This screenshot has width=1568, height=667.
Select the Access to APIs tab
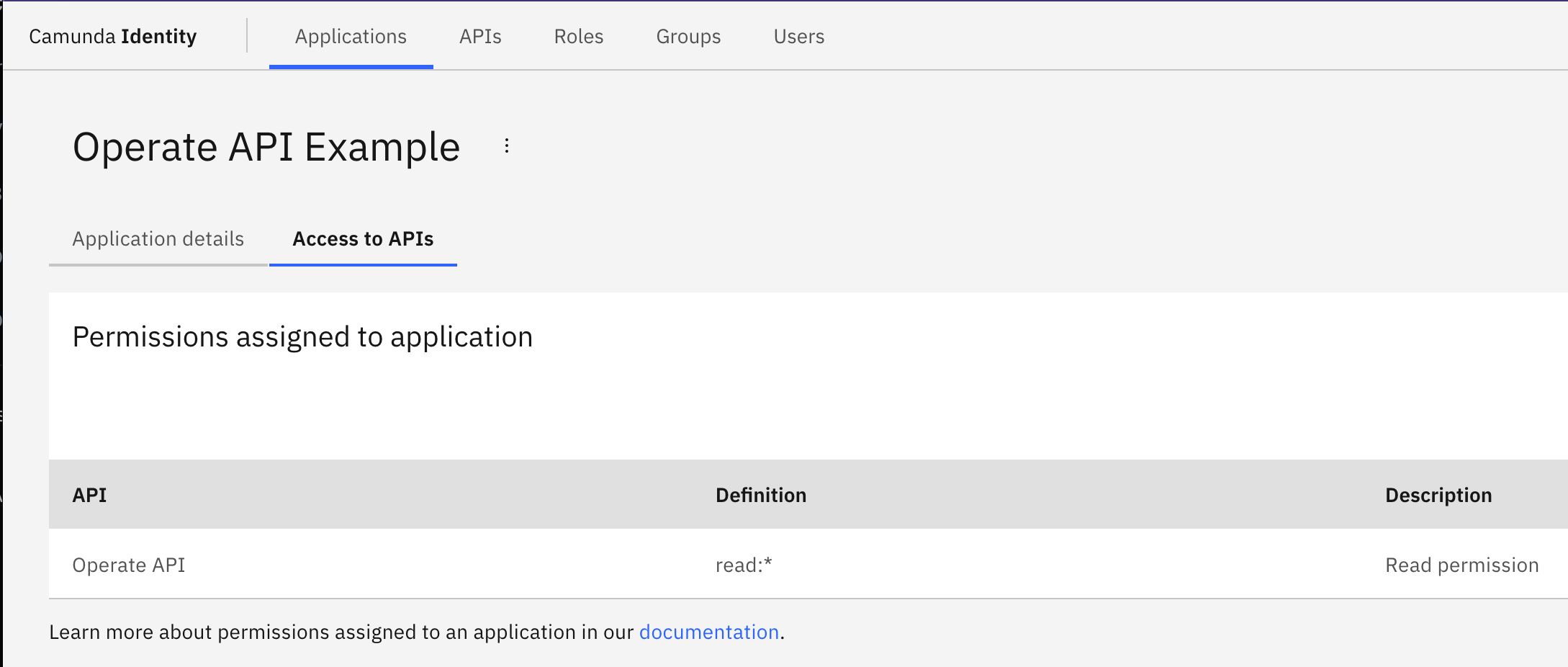tap(362, 239)
